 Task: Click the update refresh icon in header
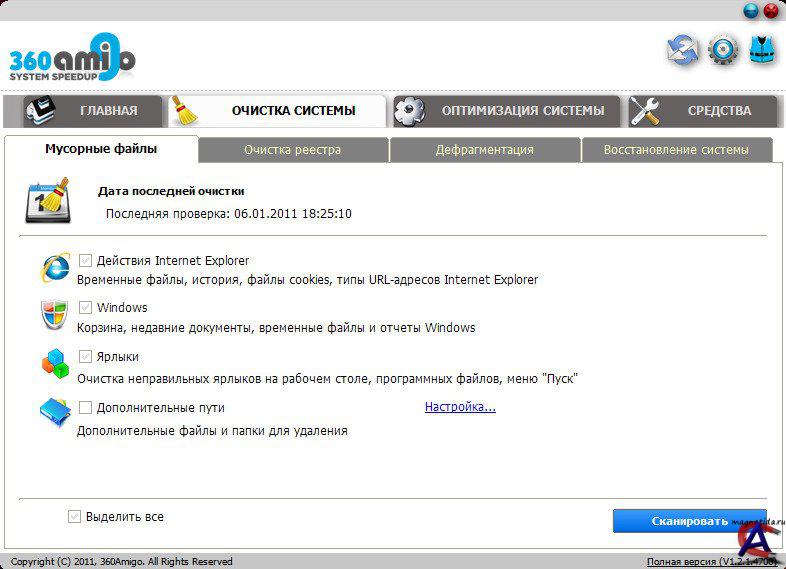pos(683,50)
